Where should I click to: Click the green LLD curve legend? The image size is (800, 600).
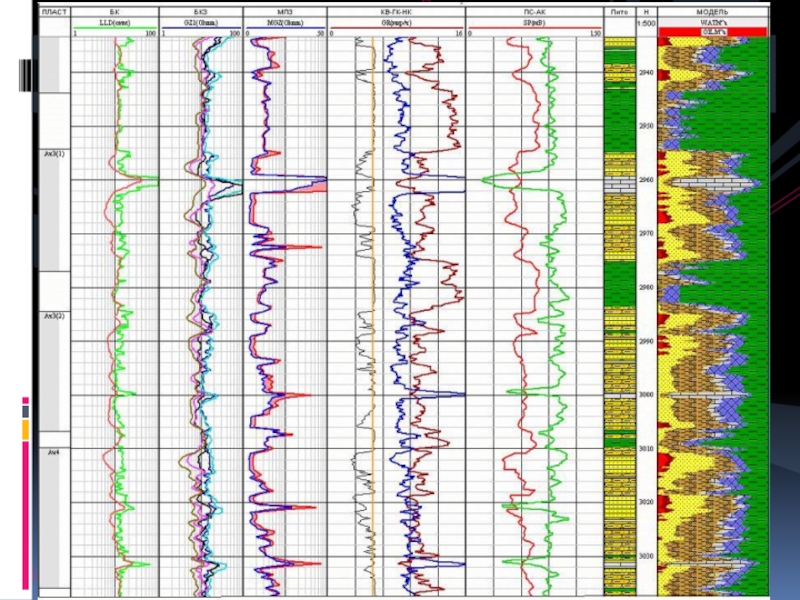click(x=115, y=23)
